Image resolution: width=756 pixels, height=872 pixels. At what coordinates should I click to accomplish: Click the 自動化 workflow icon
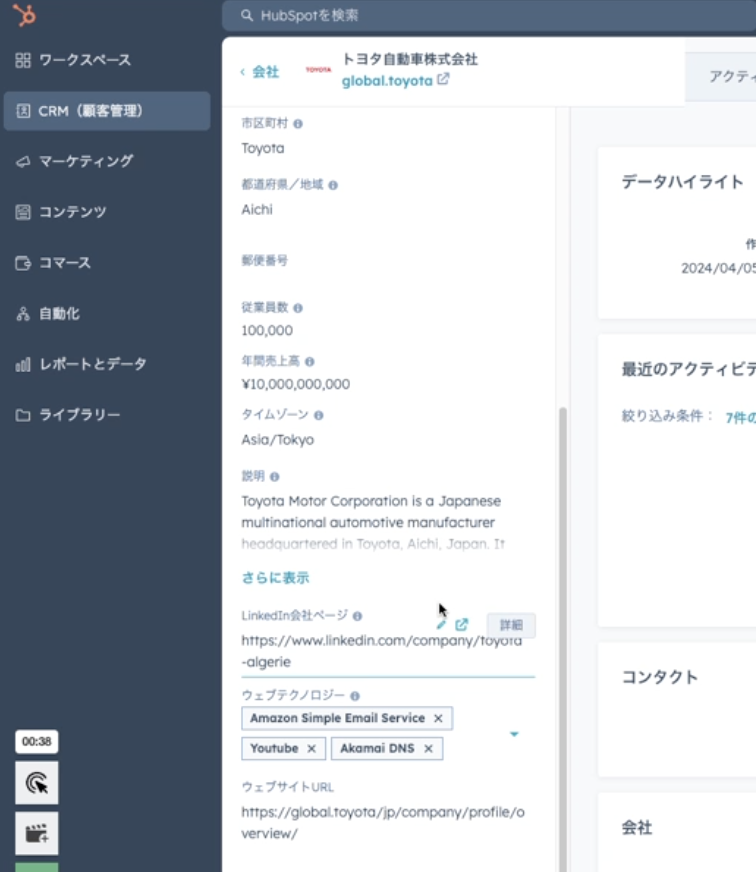coord(23,314)
